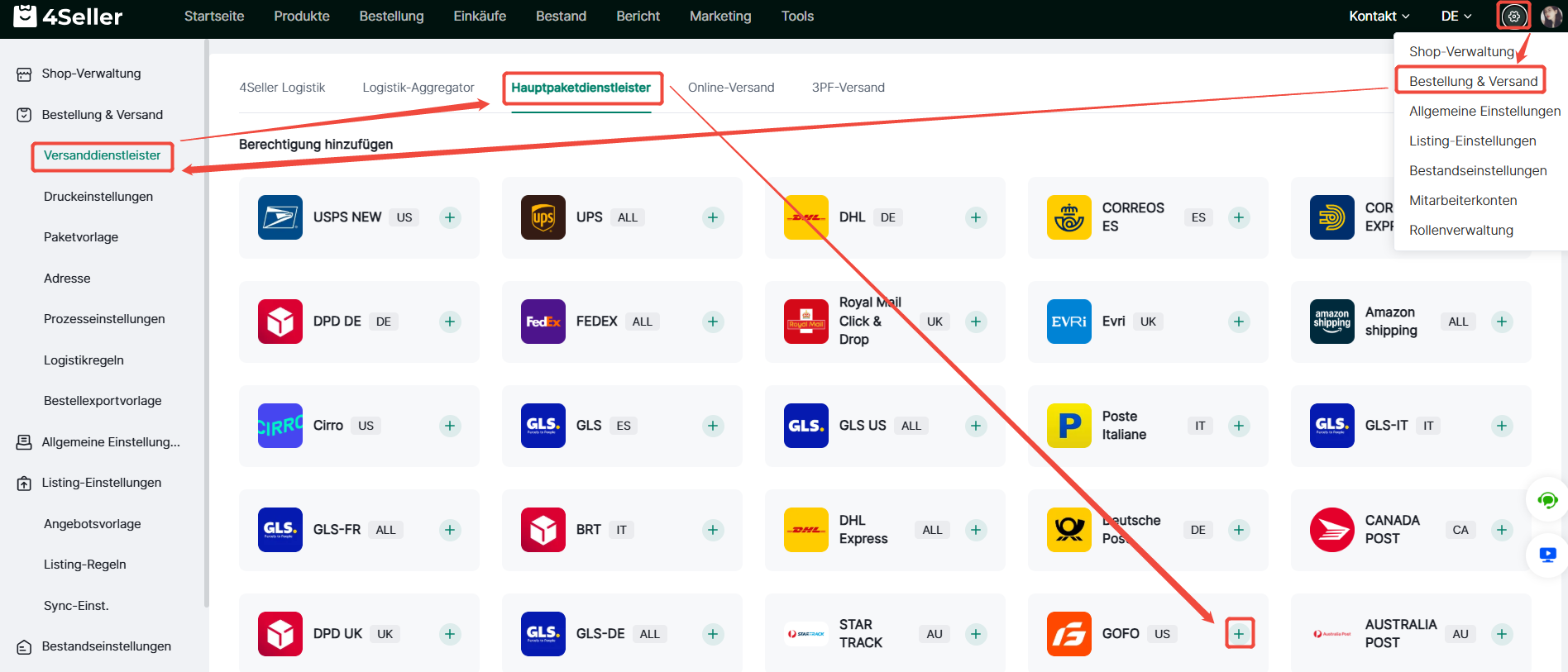
Task: Click the 4Seller logo
Action: coord(68,16)
